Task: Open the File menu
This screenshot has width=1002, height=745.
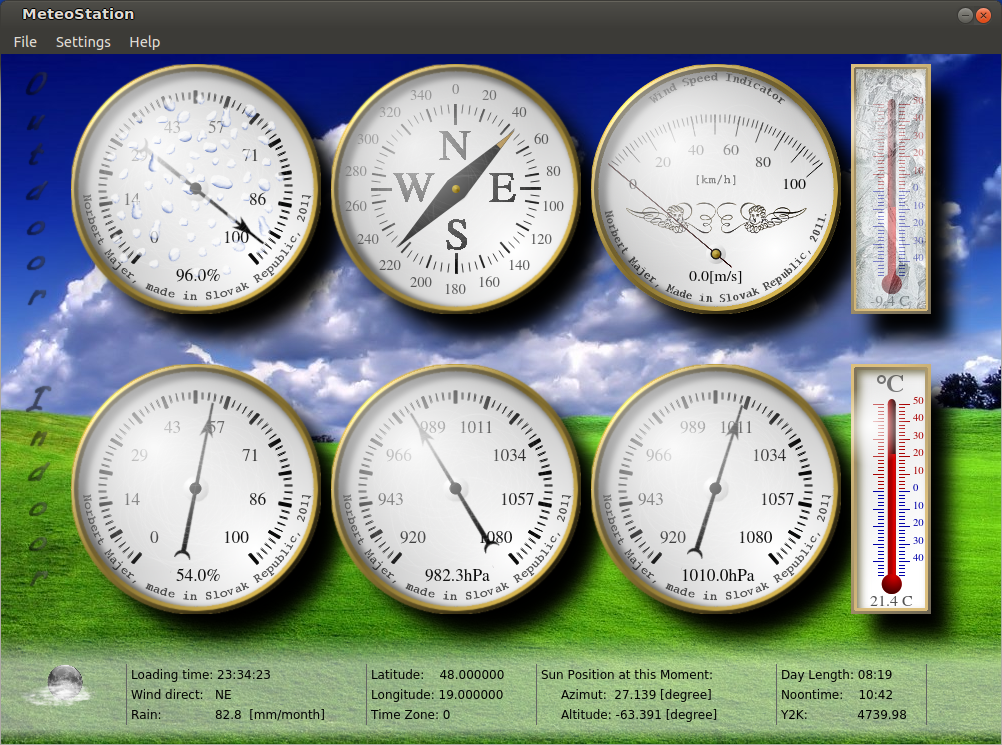Action: (x=24, y=42)
